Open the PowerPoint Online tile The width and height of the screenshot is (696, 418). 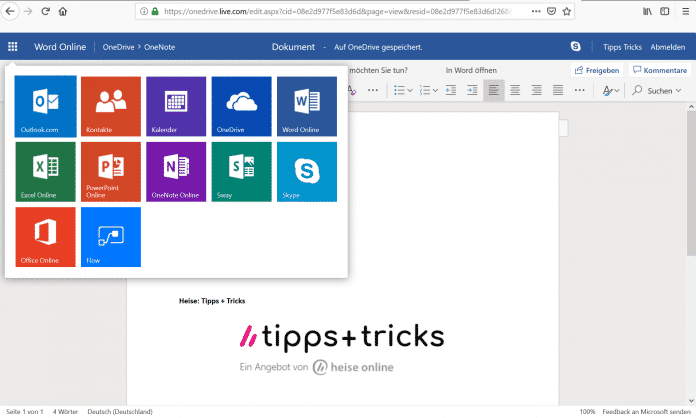(111, 171)
